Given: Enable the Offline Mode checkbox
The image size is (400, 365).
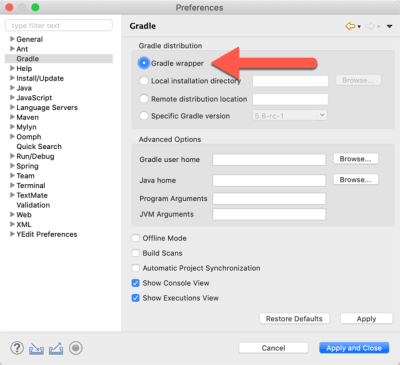Looking at the screenshot, I should tap(135, 238).
